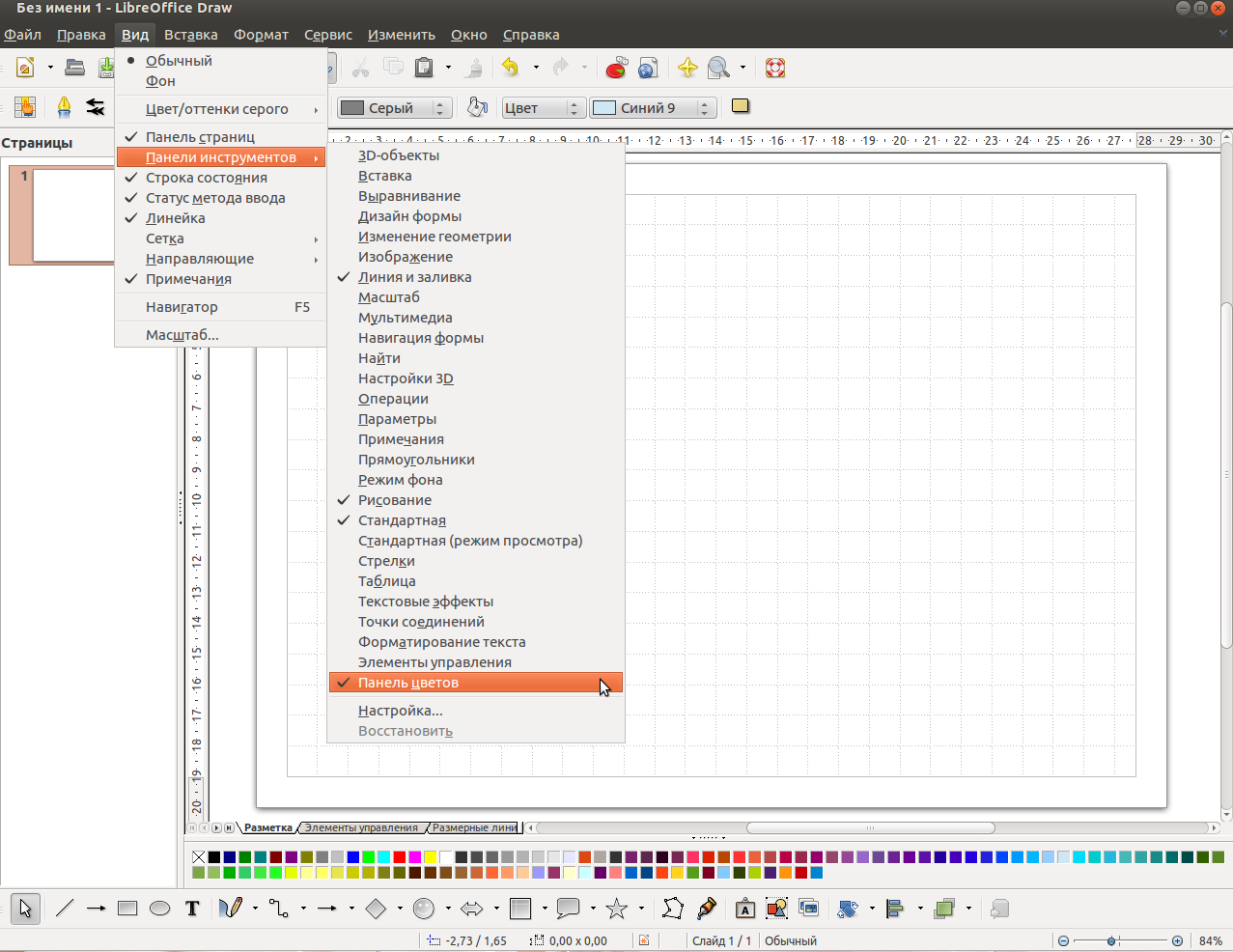Expand Направляющие submenu

click(221, 259)
